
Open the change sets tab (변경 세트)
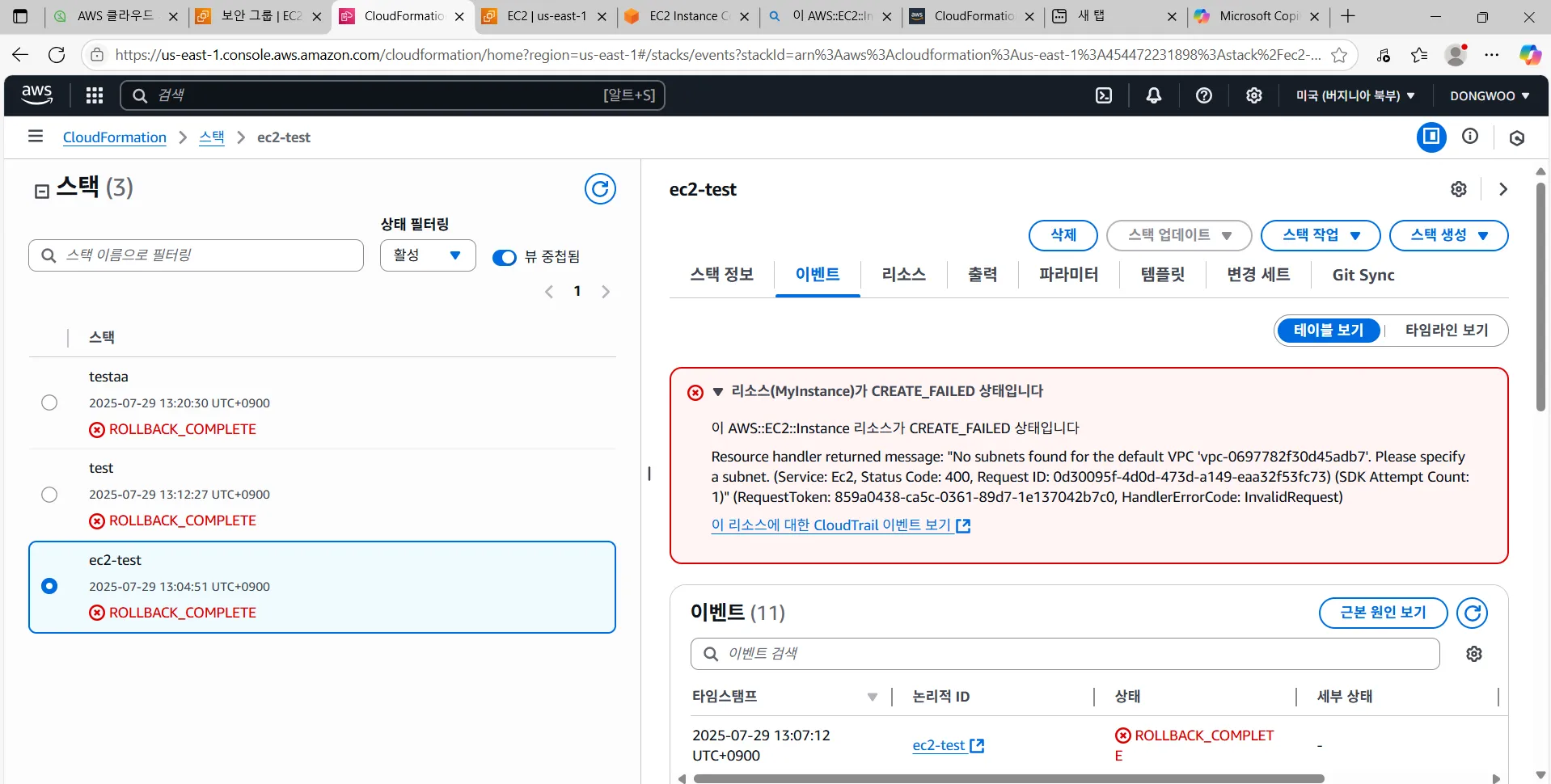click(1258, 275)
